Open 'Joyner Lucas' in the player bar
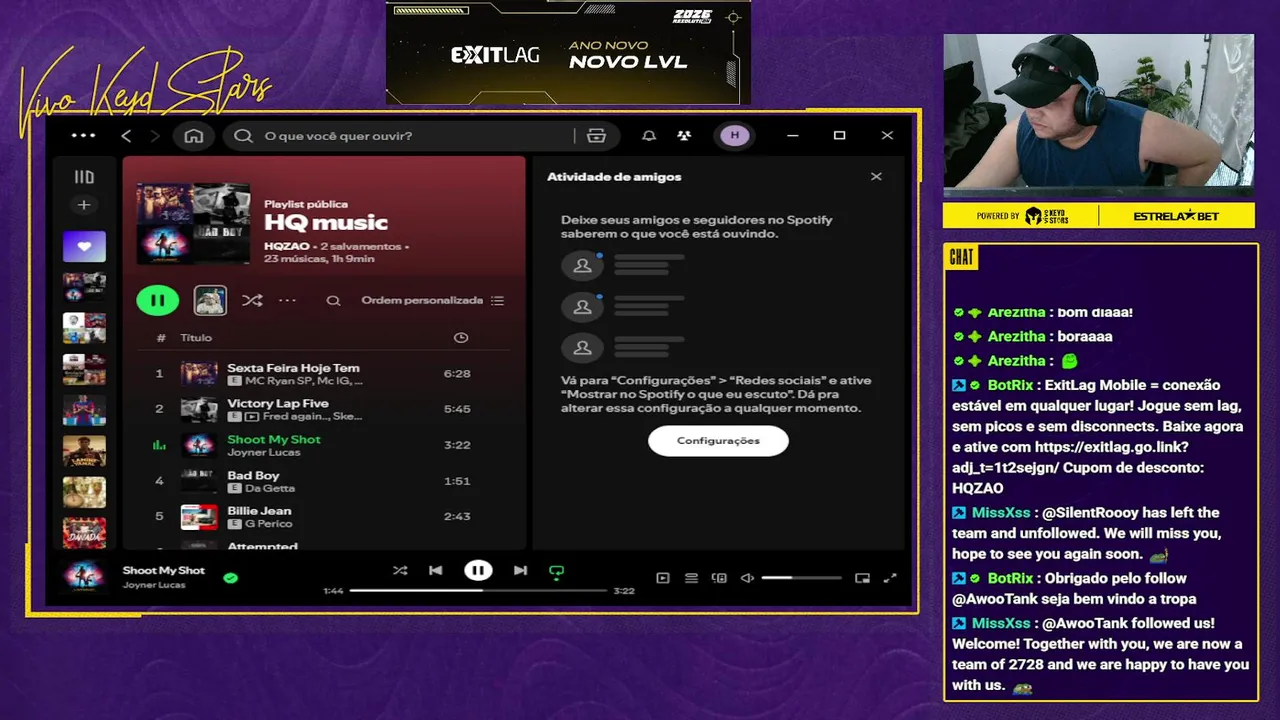 click(x=154, y=585)
